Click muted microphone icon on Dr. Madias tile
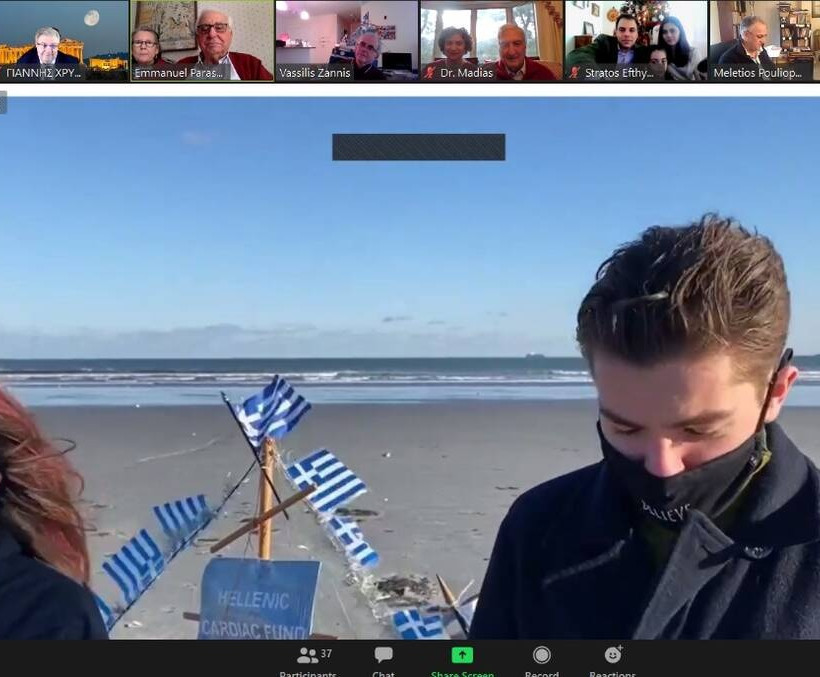The width and height of the screenshot is (820, 677). click(x=430, y=73)
